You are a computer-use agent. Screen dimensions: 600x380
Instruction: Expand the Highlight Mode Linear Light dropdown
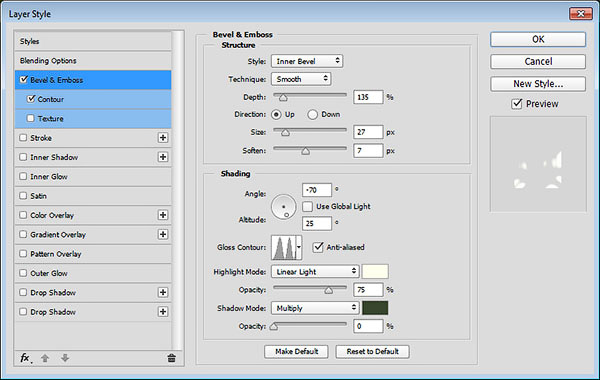coord(315,271)
